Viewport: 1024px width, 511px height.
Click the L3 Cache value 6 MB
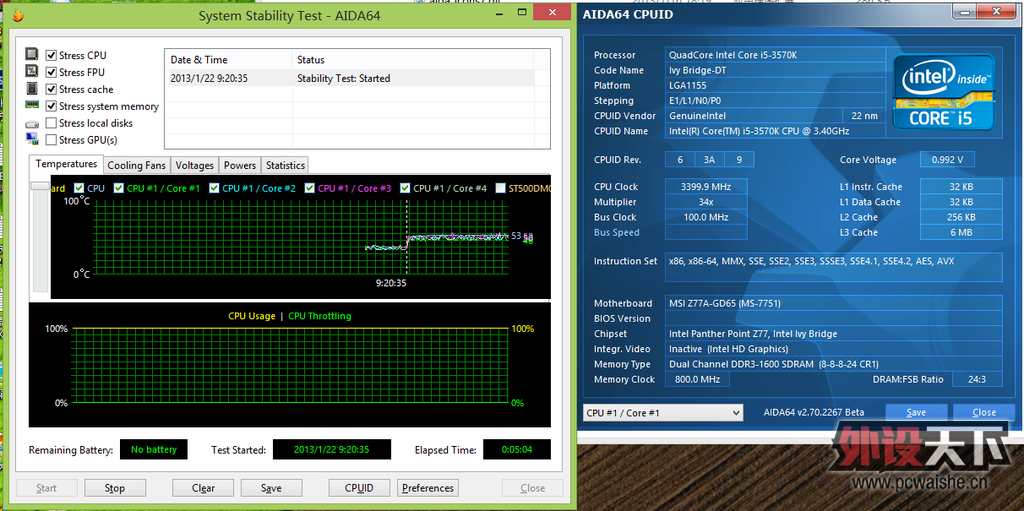[961, 232]
